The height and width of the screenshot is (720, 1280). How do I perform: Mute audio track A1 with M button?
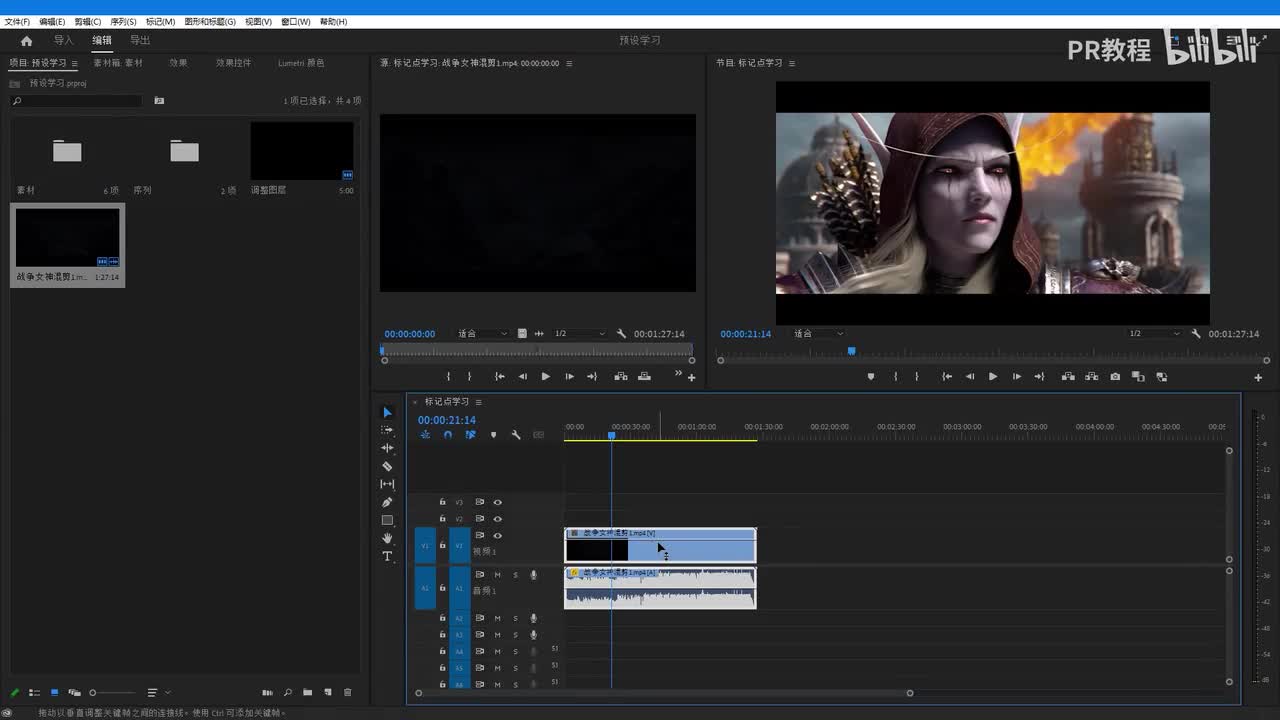(497, 575)
